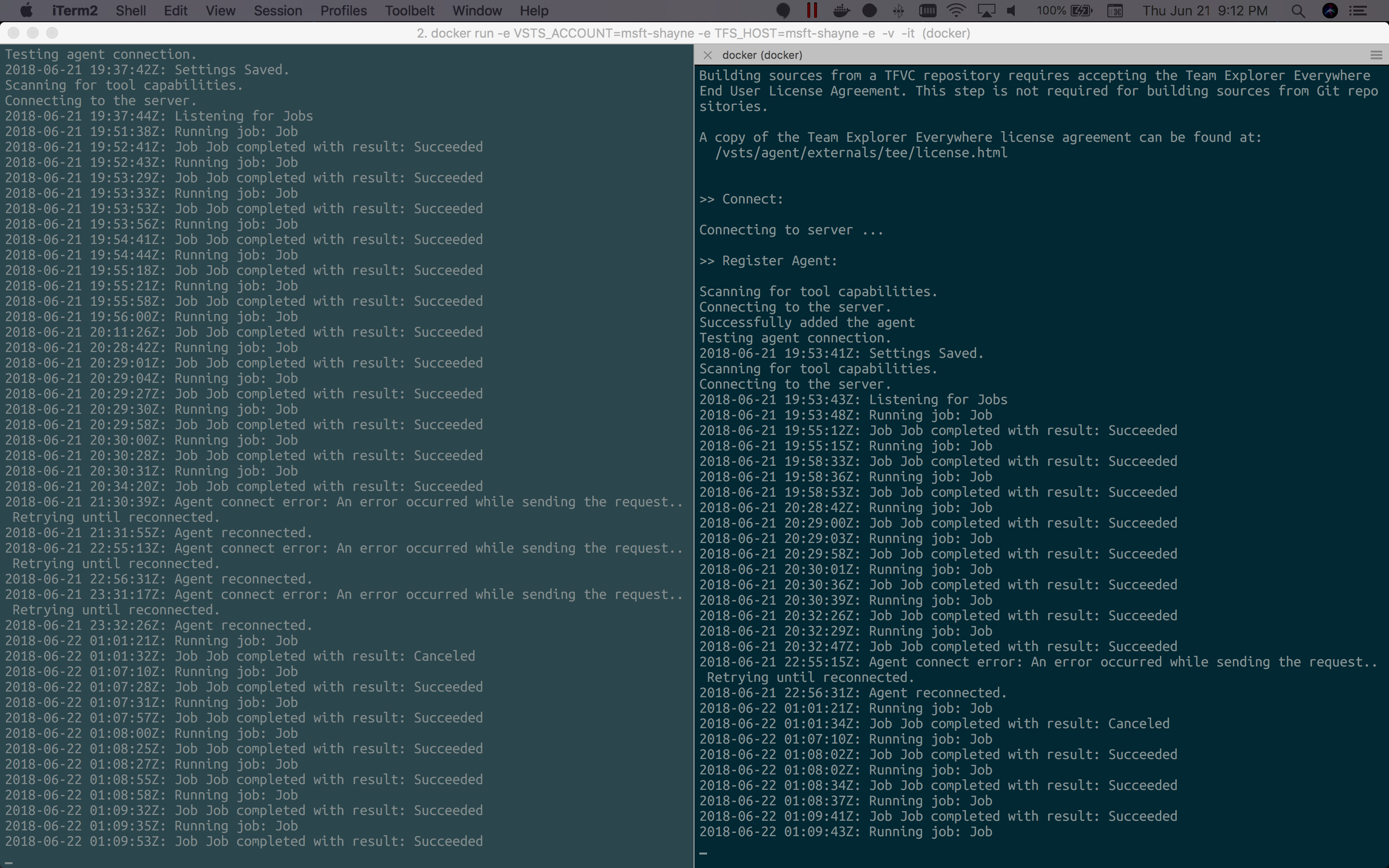The image size is (1389, 868).
Task: Click the 20:11:26Z job completed line
Action: tap(244, 332)
